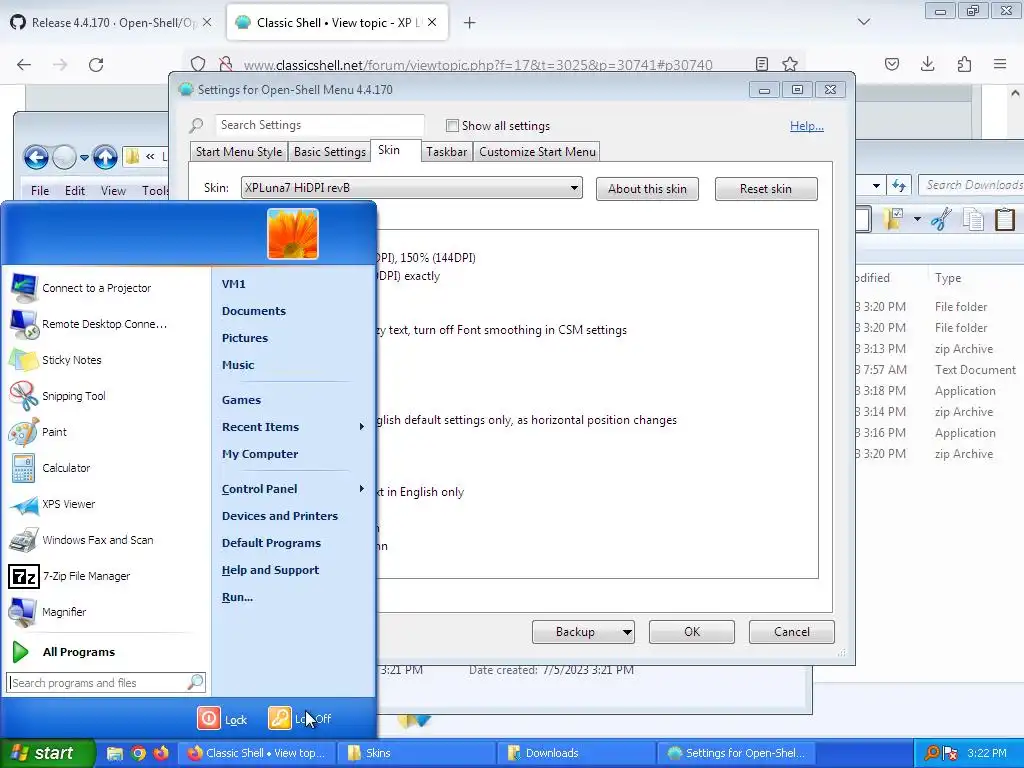Screen dimensions: 1024x768
Task: Switch to Taskbar tab
Action: point(447,152)
